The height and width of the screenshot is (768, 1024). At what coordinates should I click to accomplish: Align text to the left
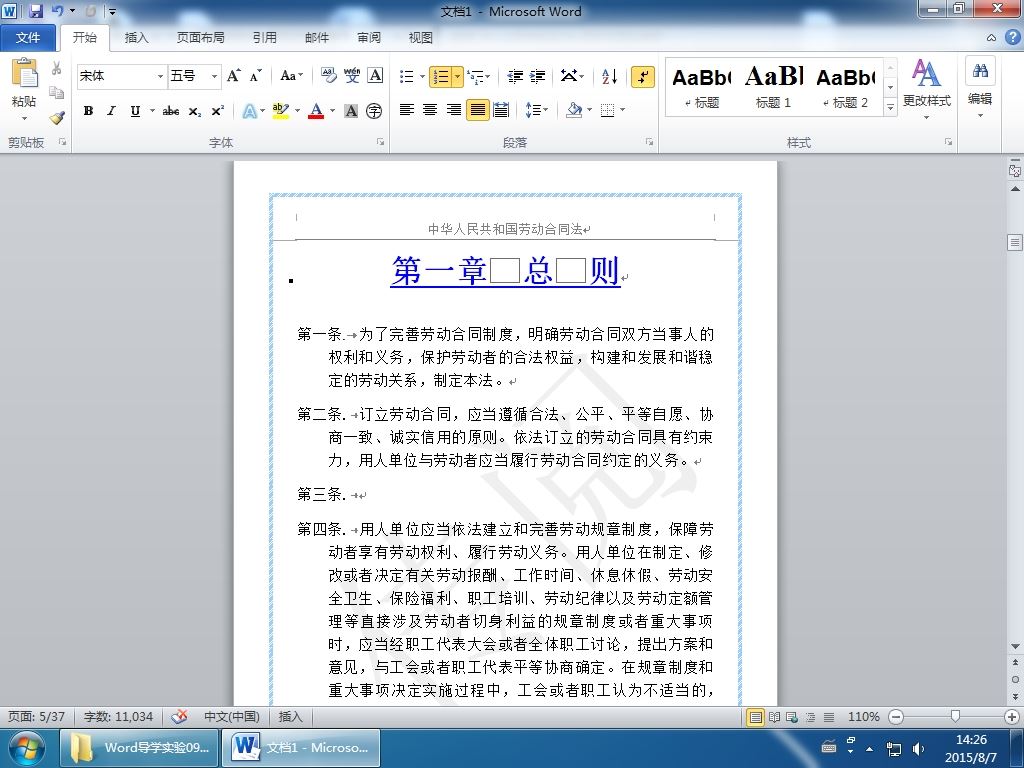(x=407, y=110)
